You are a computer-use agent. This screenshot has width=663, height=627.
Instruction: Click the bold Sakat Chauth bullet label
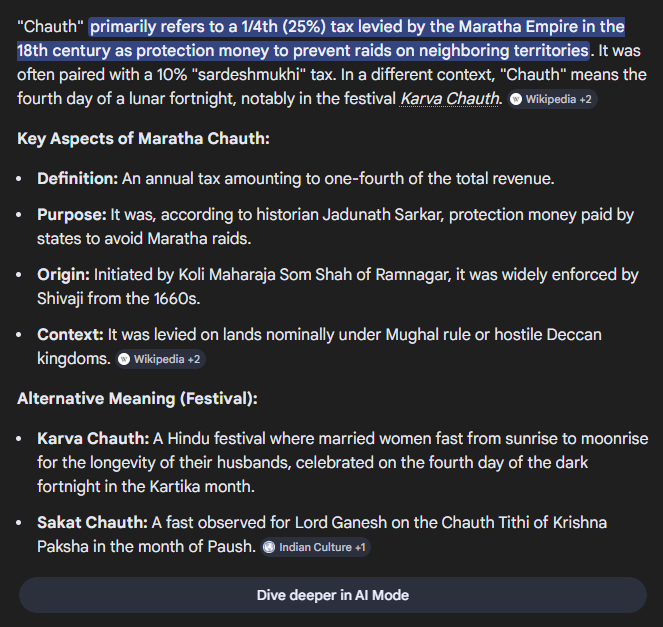coord(92,523)
